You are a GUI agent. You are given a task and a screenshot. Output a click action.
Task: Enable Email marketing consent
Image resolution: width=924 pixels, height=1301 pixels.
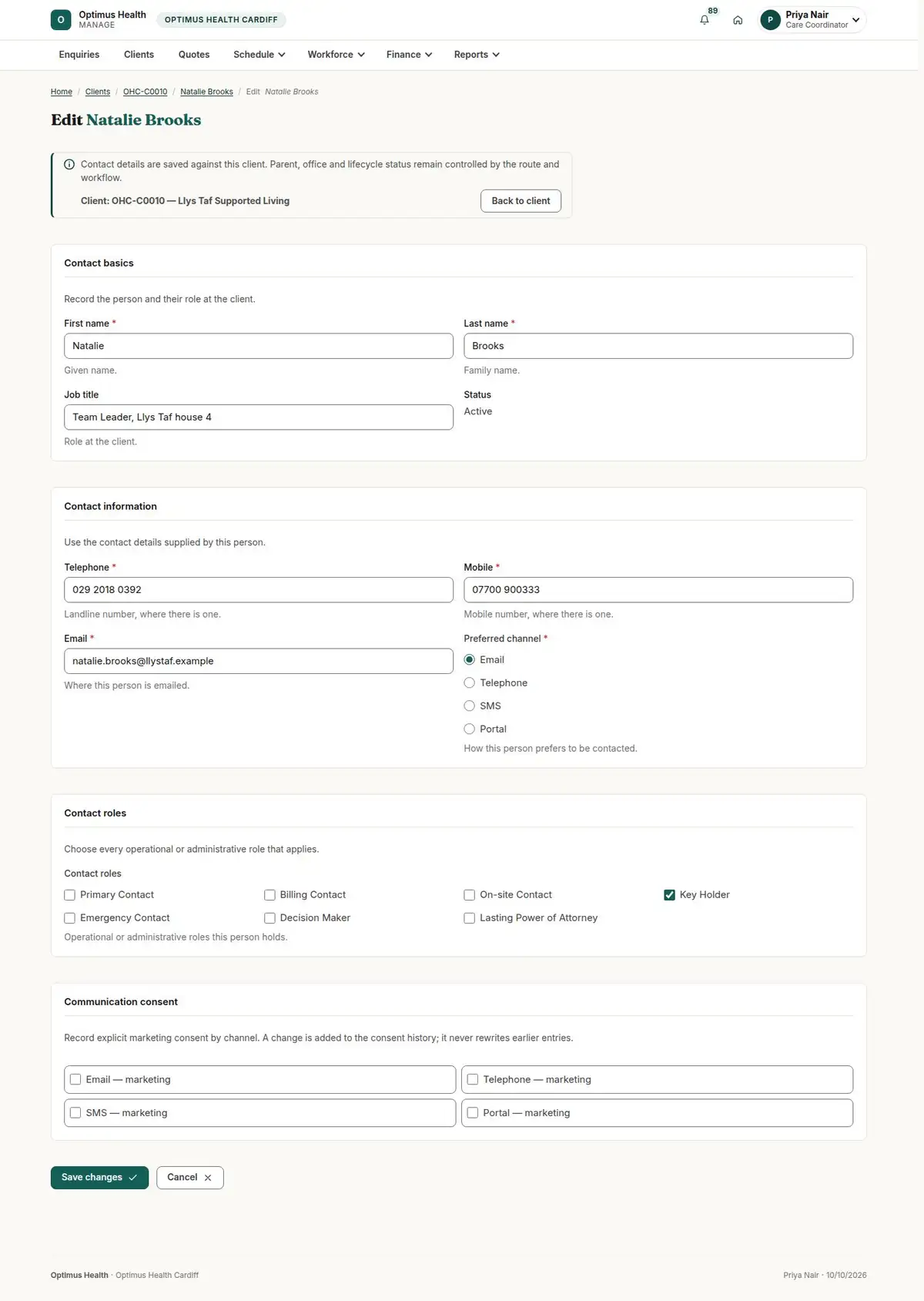point(75,1080)
